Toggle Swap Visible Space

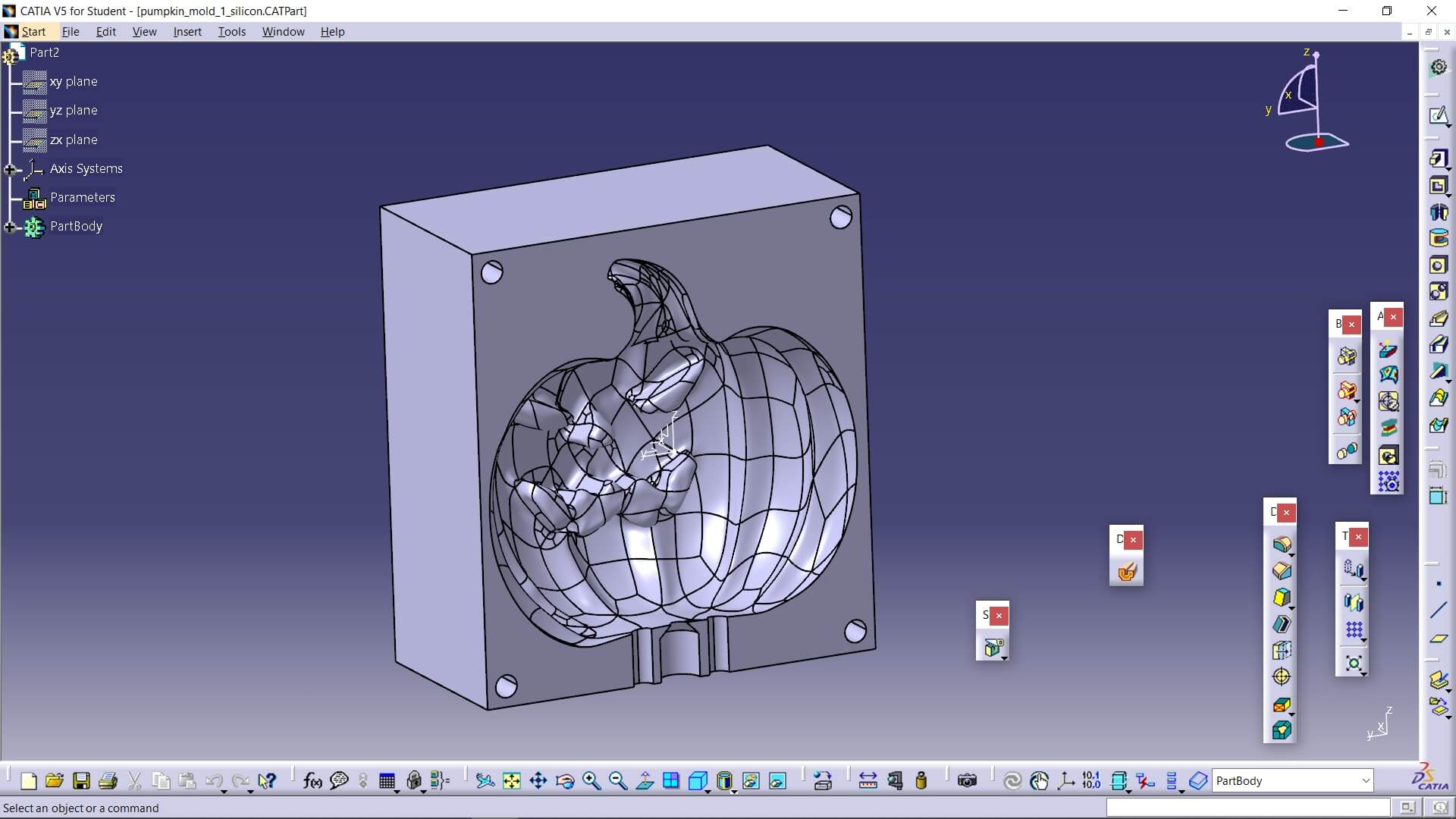click(777, 781)
